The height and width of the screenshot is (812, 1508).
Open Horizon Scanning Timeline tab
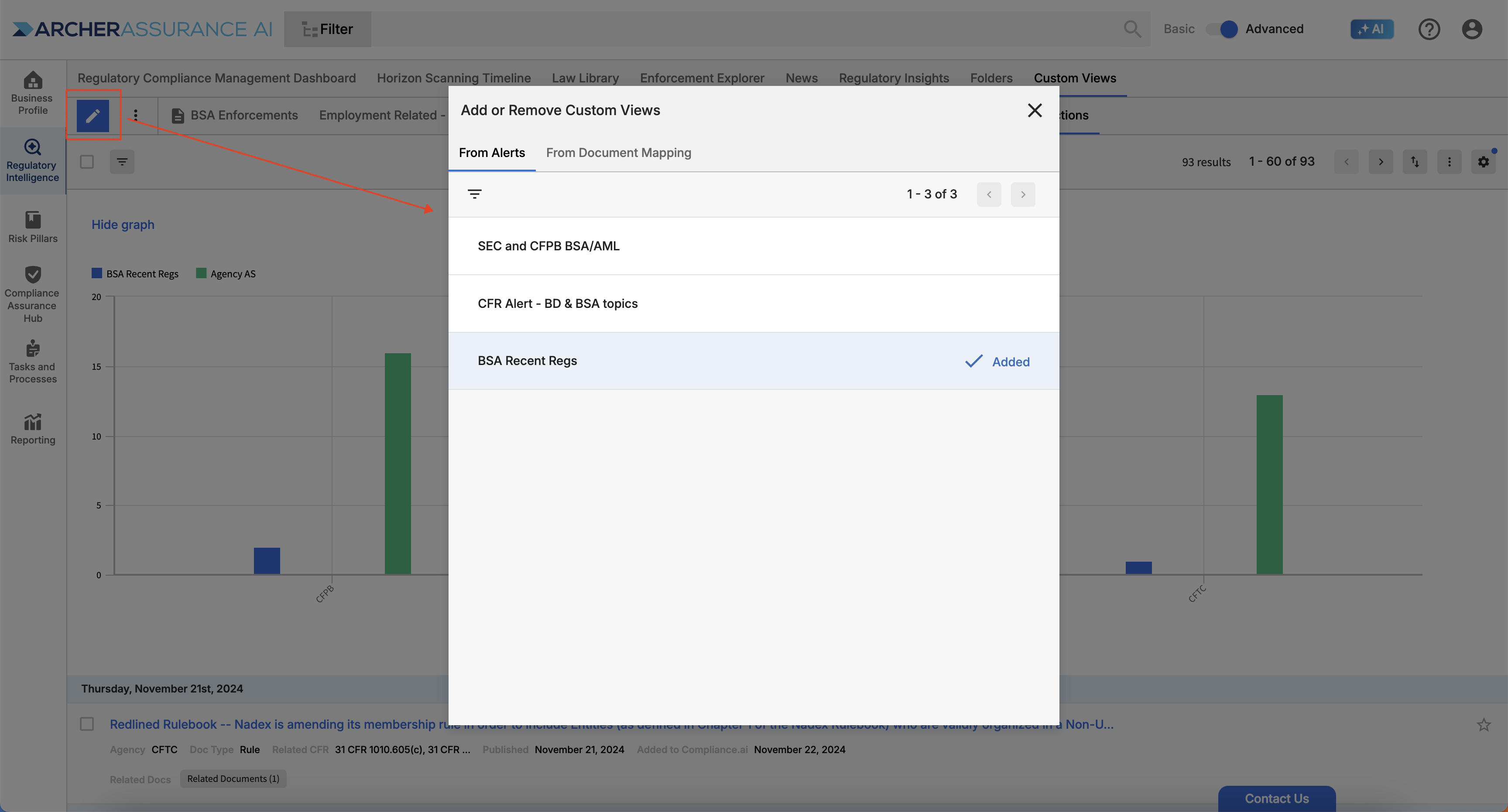point(454,78)
